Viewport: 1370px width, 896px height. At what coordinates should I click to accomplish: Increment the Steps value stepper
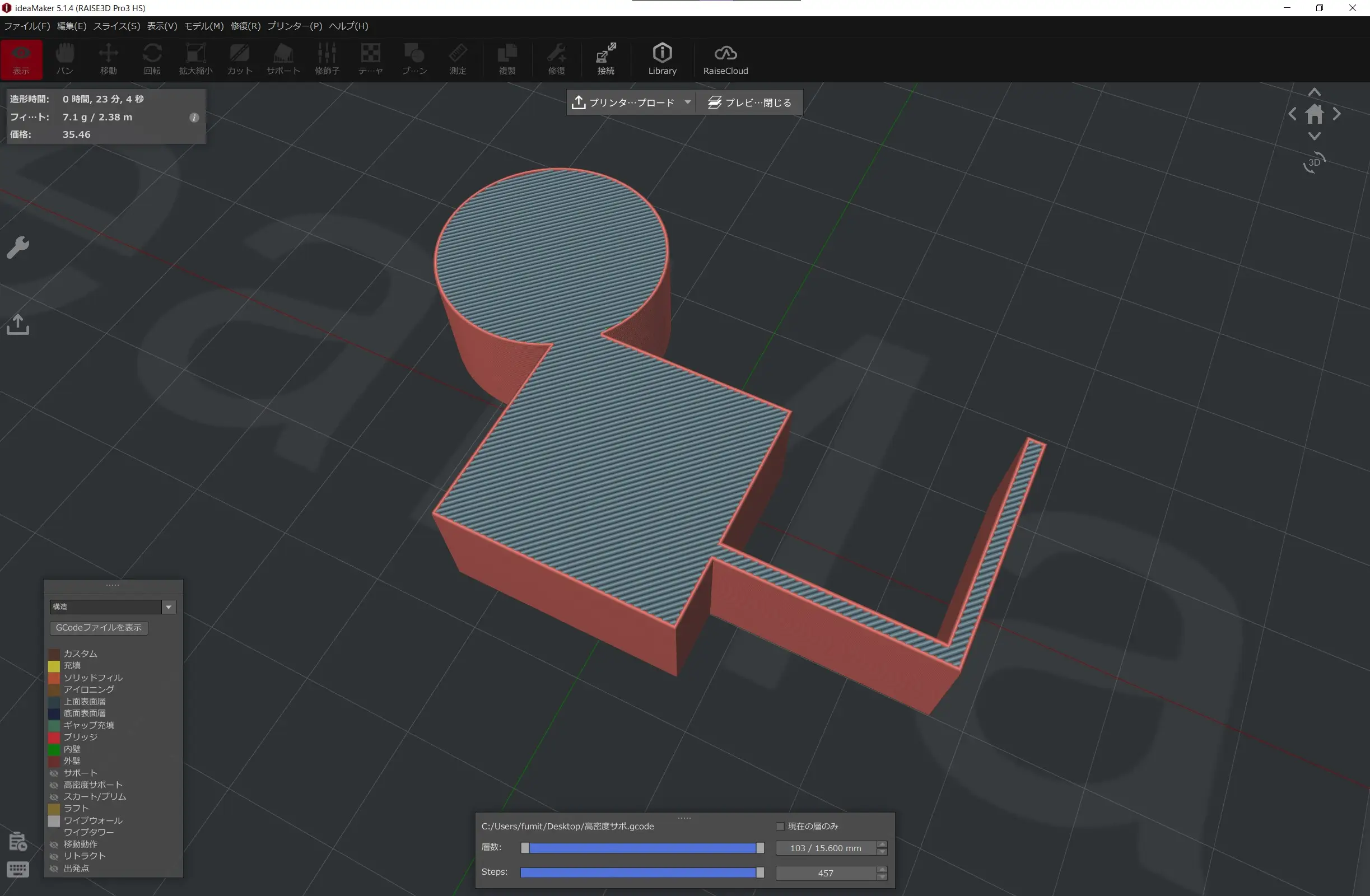[x=882, y=870]
